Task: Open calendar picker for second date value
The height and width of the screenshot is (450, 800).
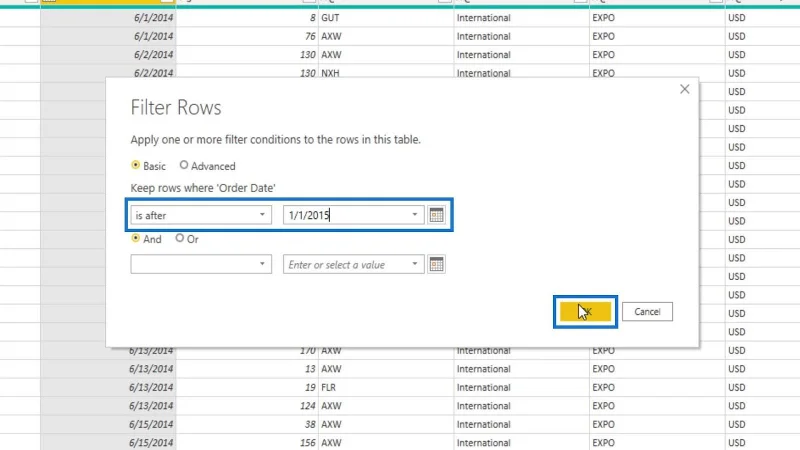Action: (436, 264)
